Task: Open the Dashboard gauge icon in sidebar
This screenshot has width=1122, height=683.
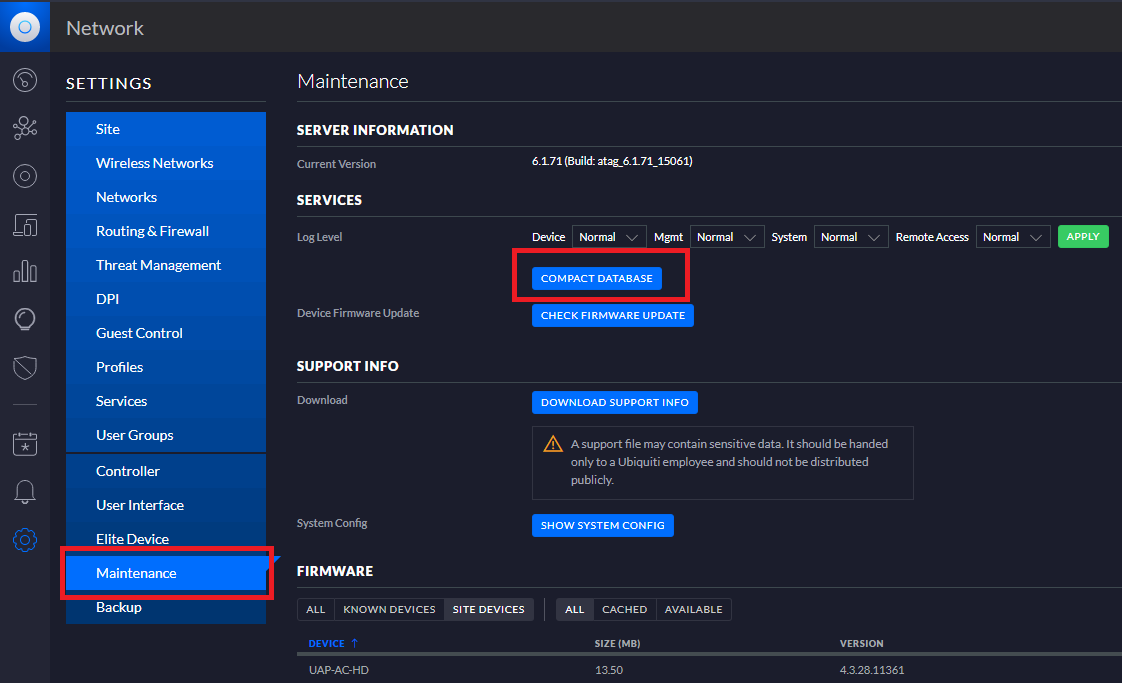Action: click(25, 80)
